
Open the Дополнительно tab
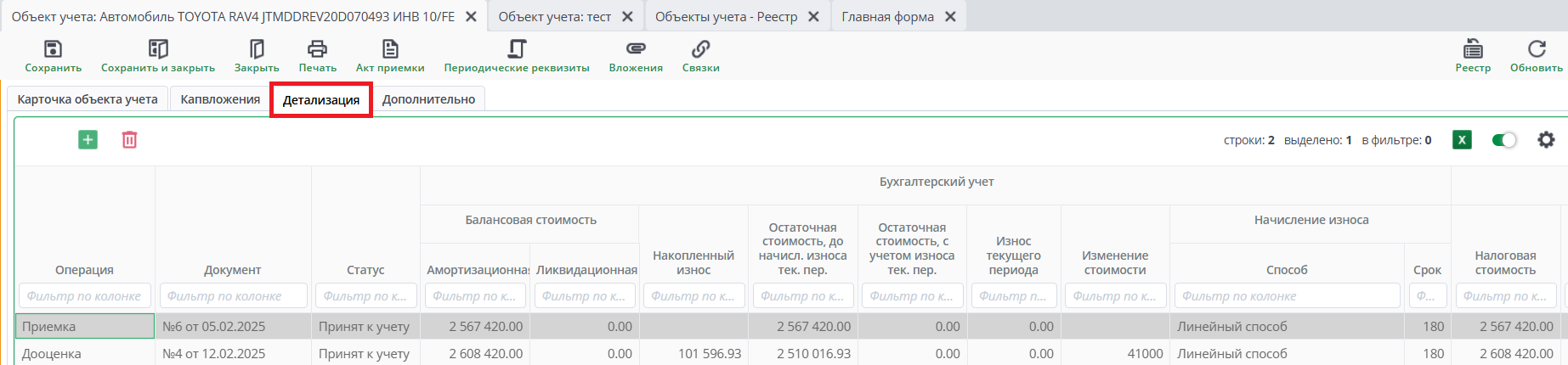pyautogui.click(x=428, y=99)
